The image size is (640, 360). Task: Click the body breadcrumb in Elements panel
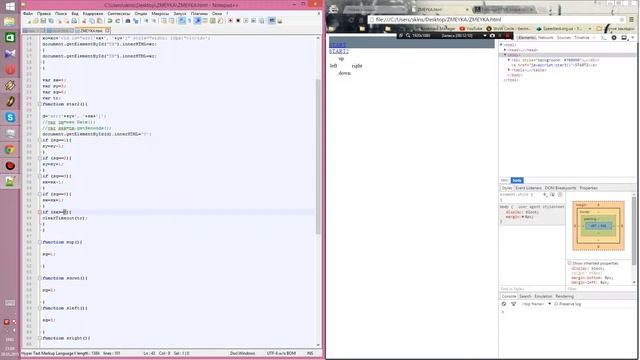pos(517,180)
